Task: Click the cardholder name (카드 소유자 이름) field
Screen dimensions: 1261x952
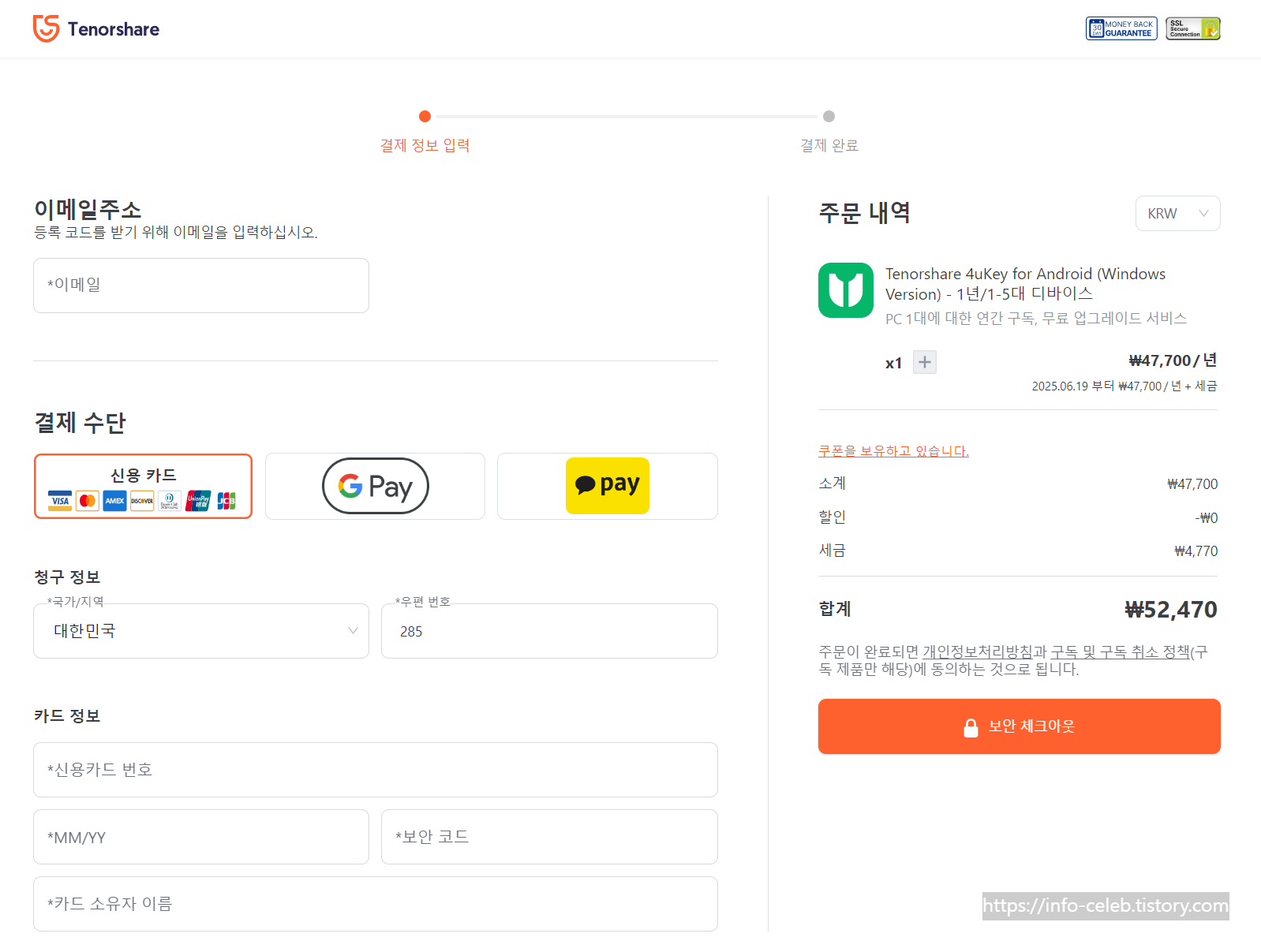Action: point(376,904)
